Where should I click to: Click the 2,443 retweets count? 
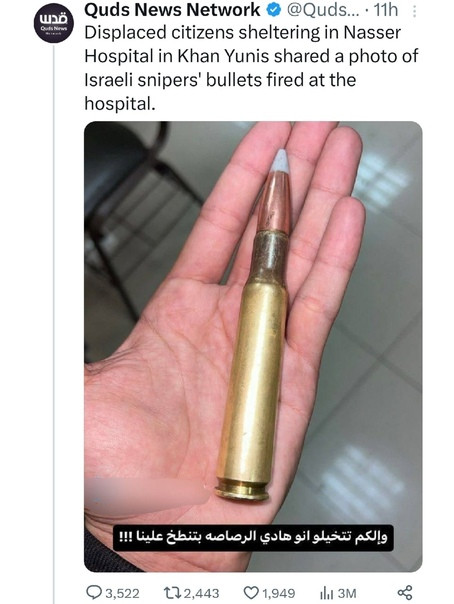pyautogui.click(x=201, y=593)
